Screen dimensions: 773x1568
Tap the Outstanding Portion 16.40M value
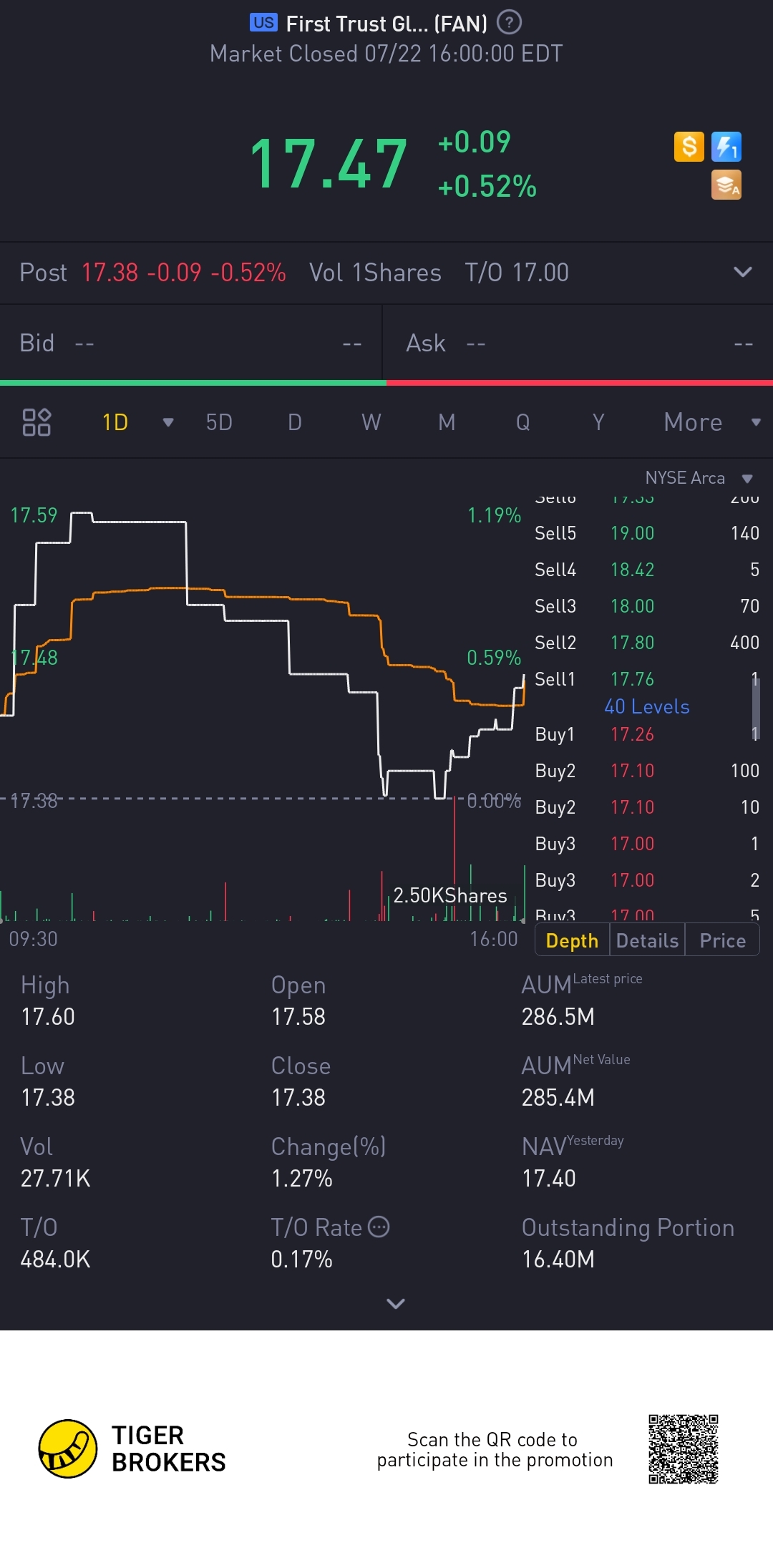click(558, 1260)
